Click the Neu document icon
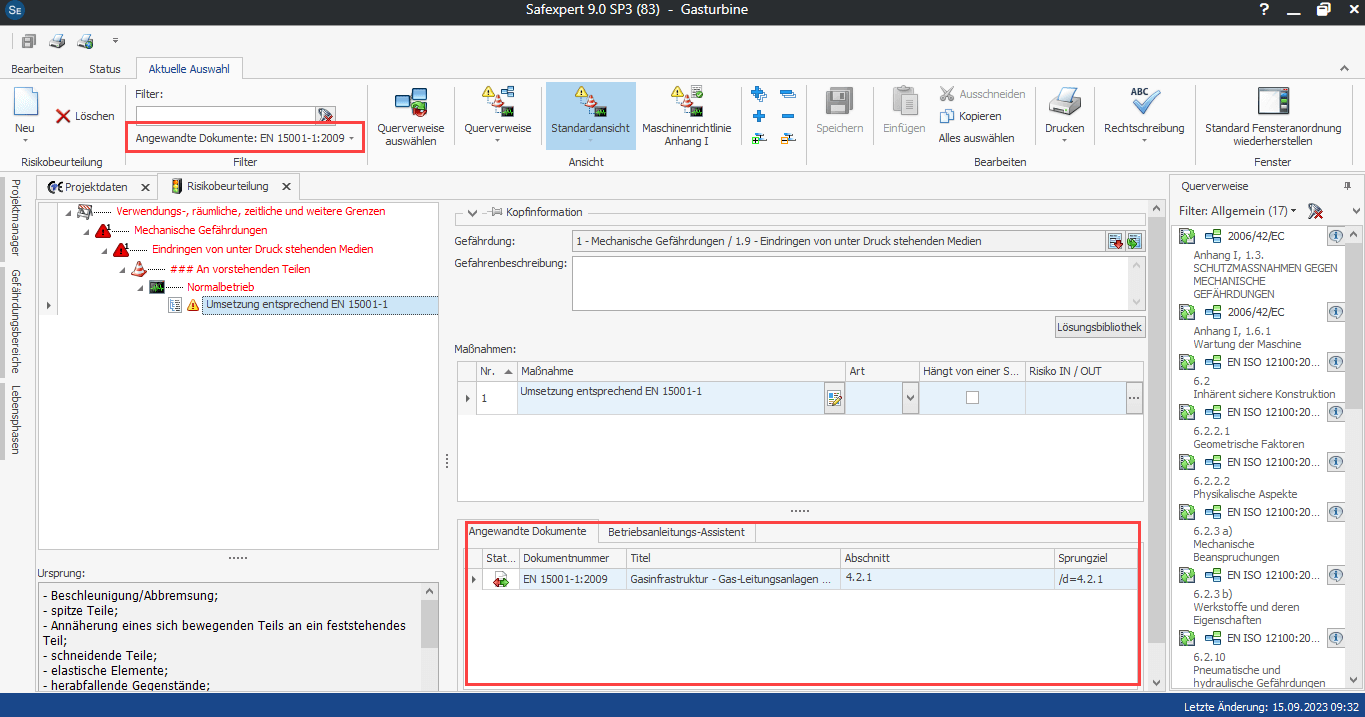Screen dimensions: 1365x717 coord(25,103)
